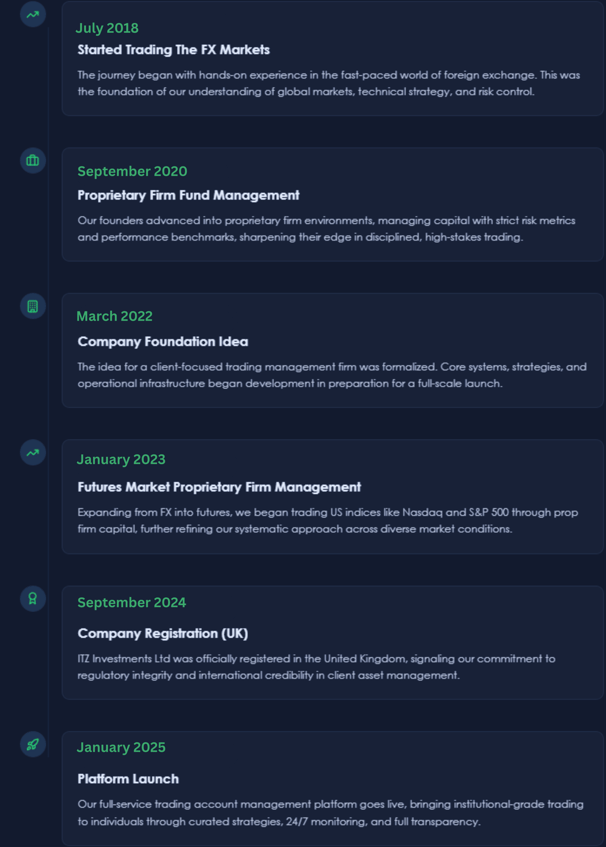Click the building icon beside March 2022
The image size is (606, 847).
(x=33, y=306)
